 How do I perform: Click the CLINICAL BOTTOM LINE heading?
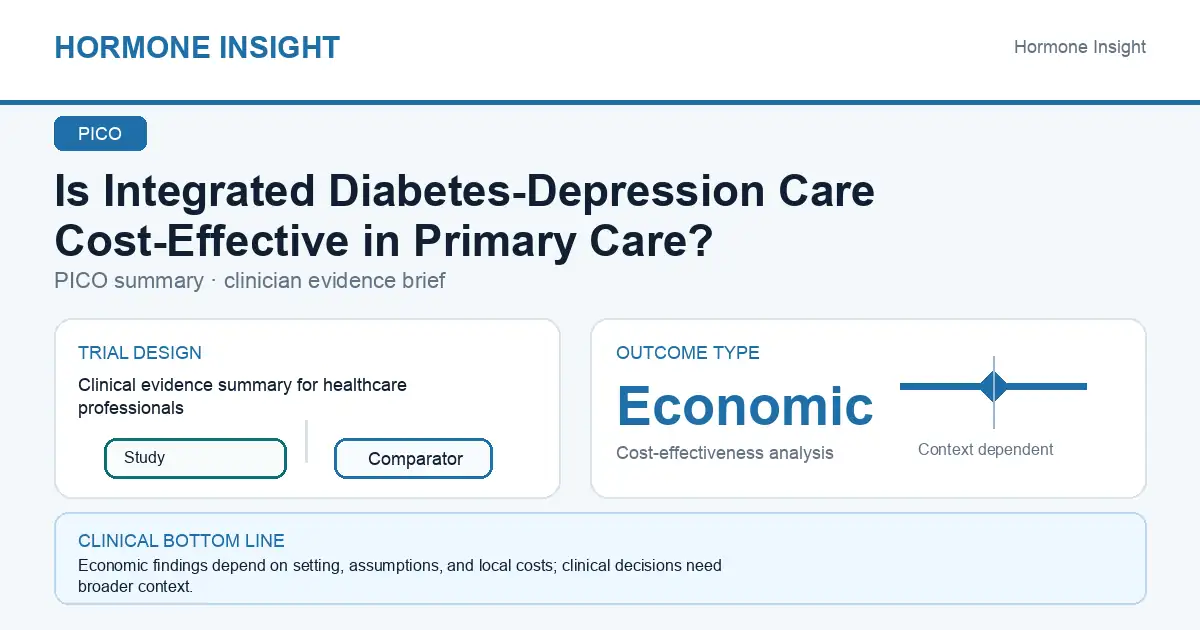[181, 541]
